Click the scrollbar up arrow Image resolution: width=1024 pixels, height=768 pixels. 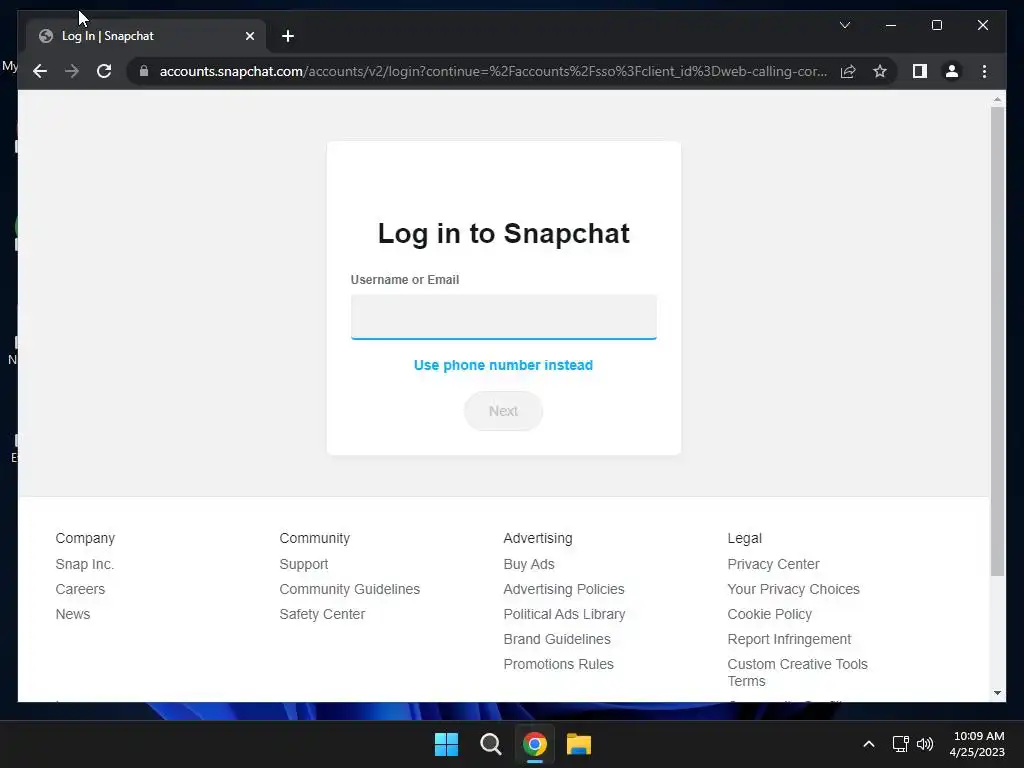pyautogui.click(x=997, y=99)
